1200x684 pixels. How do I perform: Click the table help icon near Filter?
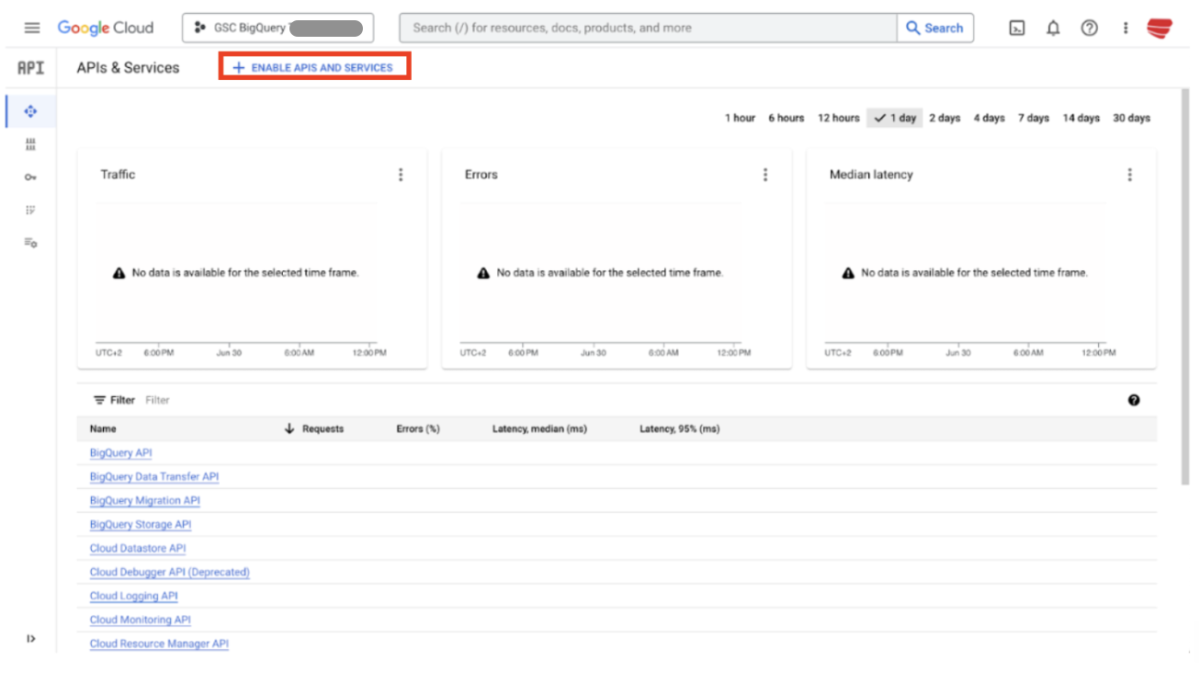1133,400
